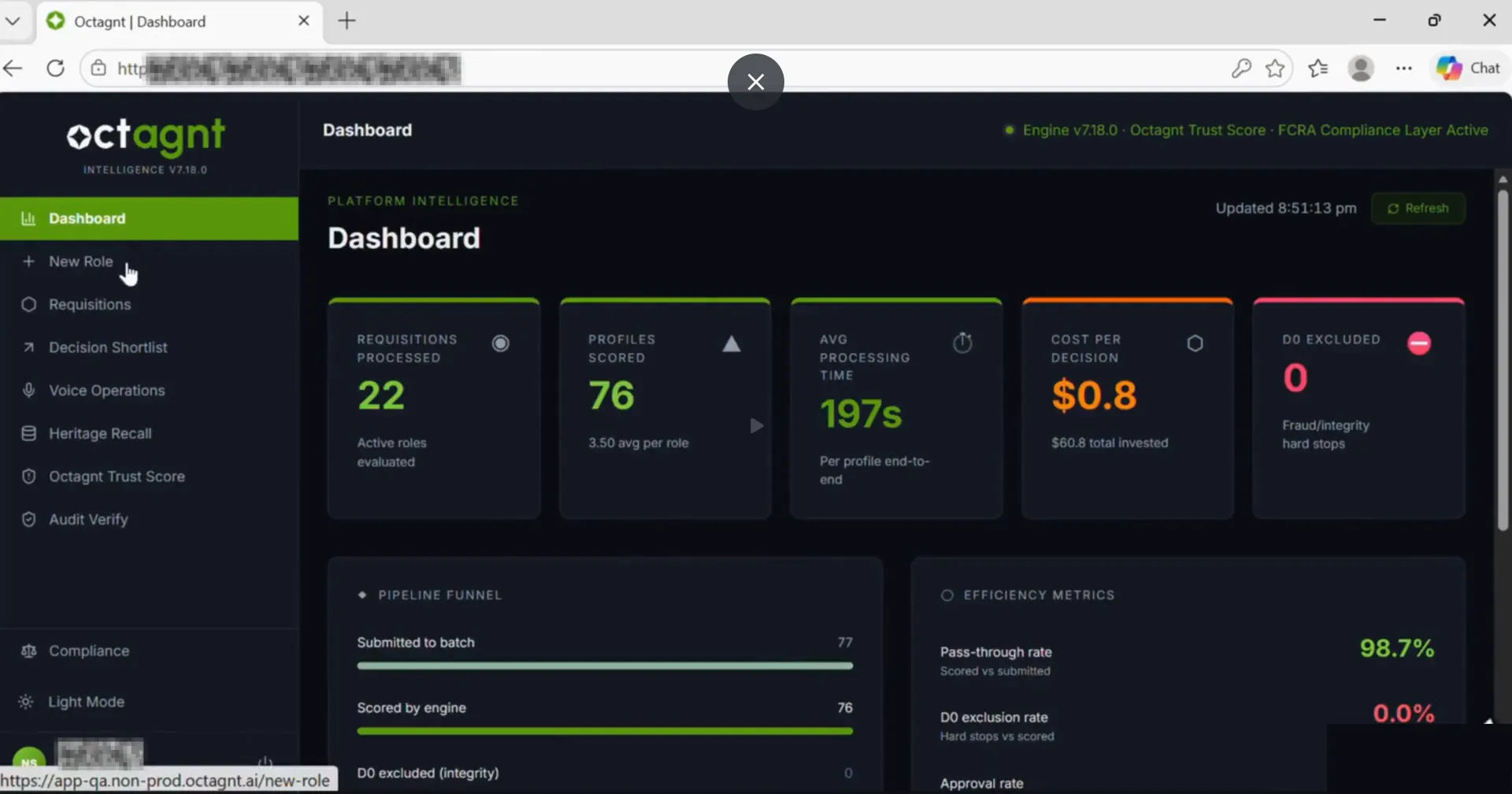
Task: Click the browser back arrow
Action: [x=13, y=69]
